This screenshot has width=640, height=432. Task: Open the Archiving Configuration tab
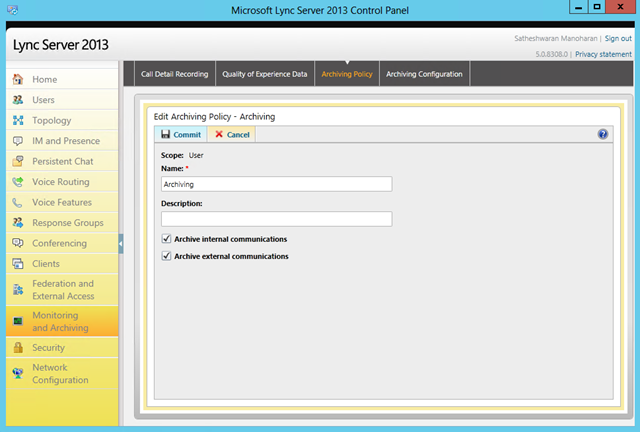click(x=424, y=74)
